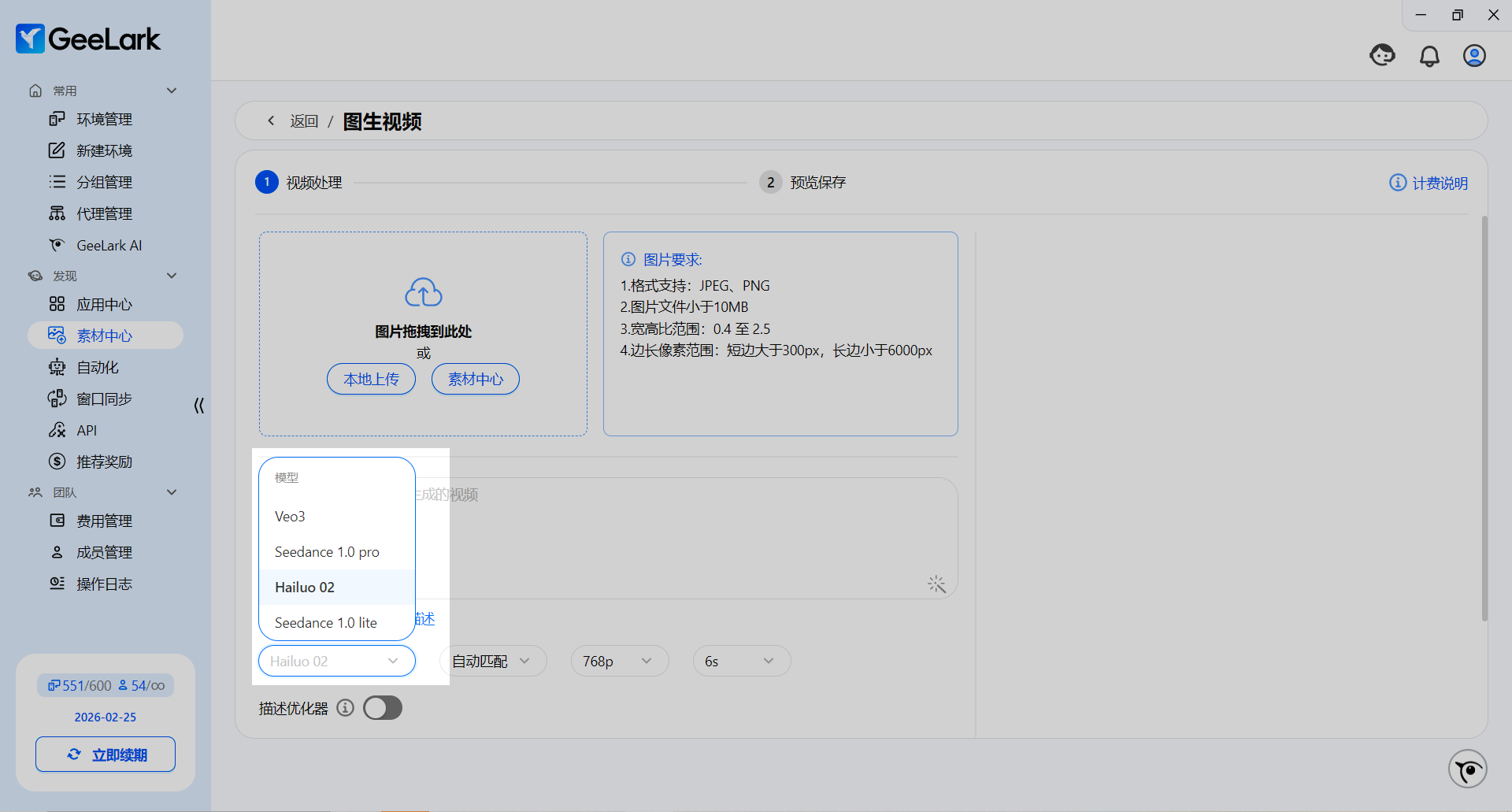Click the 返回 link

[x=304, y=121]
